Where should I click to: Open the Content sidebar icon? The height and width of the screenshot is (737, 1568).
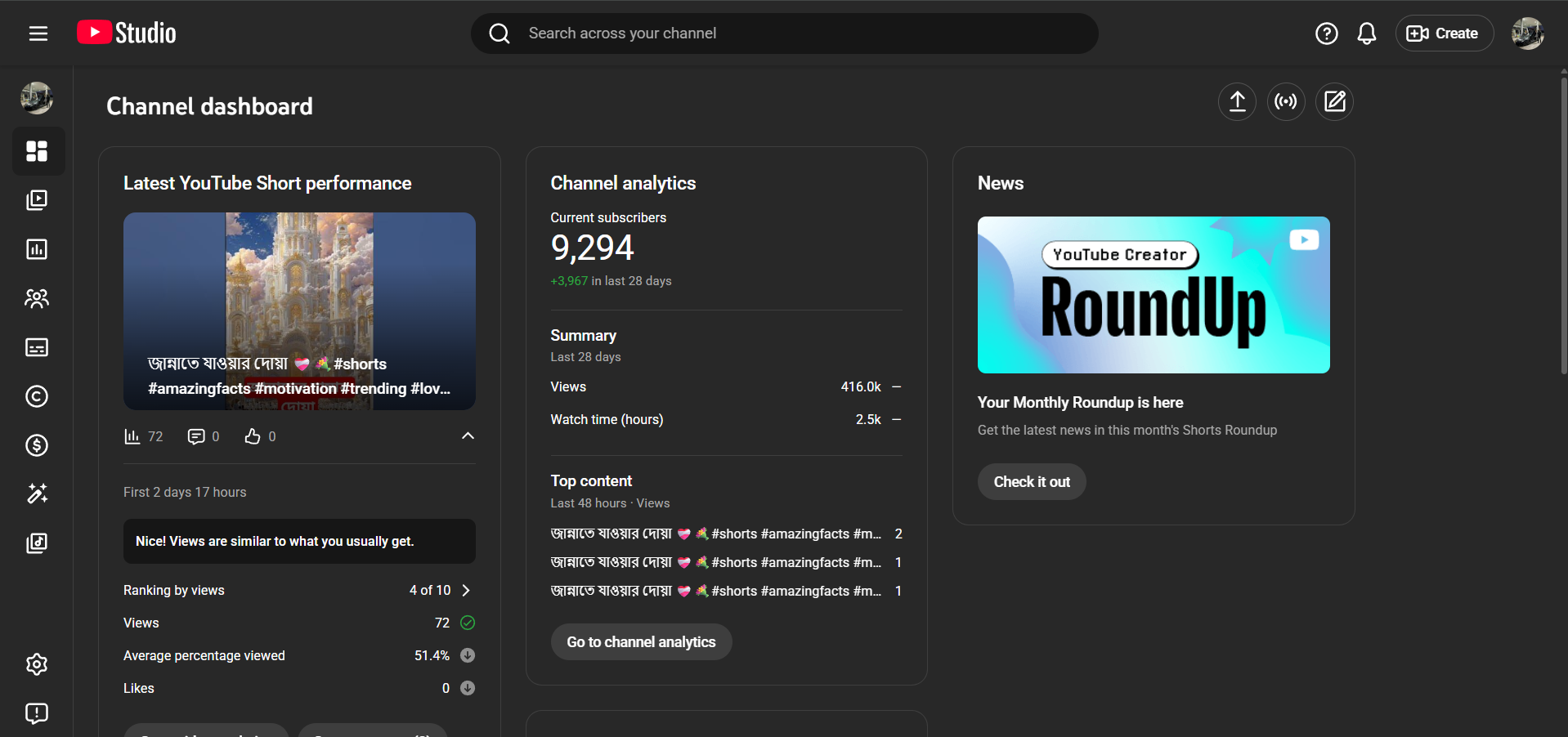[x=37, y=200]
